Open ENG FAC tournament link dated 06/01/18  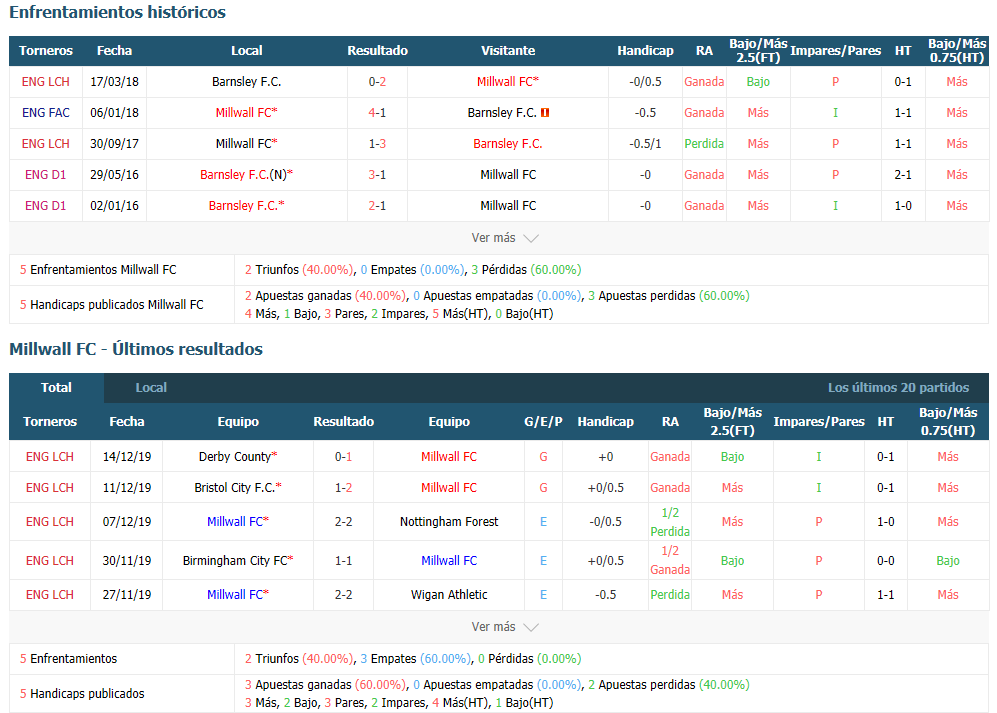tap(46, 113)
